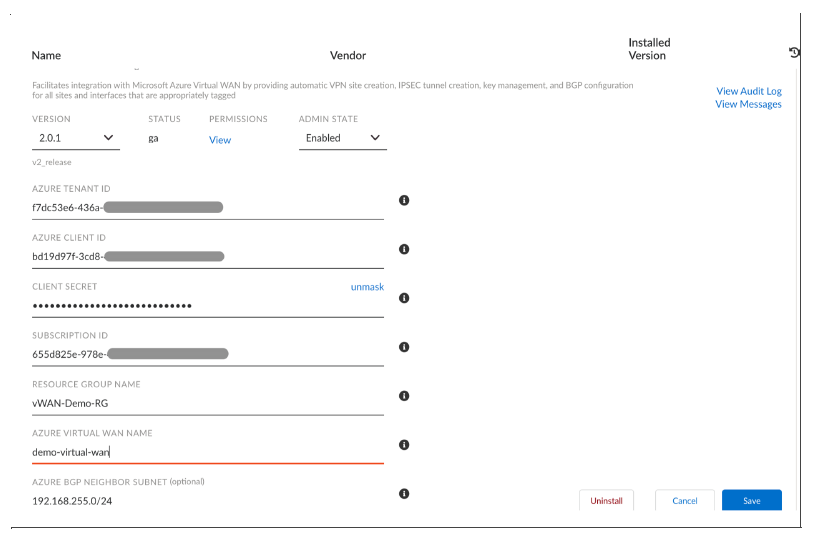Click the Resource Group Name info icon
This screenshot has height=545, width=819.
[404, 396]
